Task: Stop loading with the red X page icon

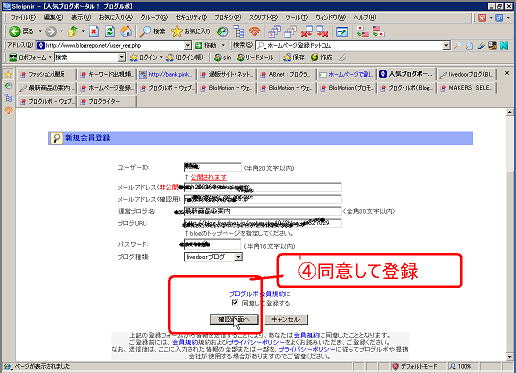Action: tap(94, 32)
